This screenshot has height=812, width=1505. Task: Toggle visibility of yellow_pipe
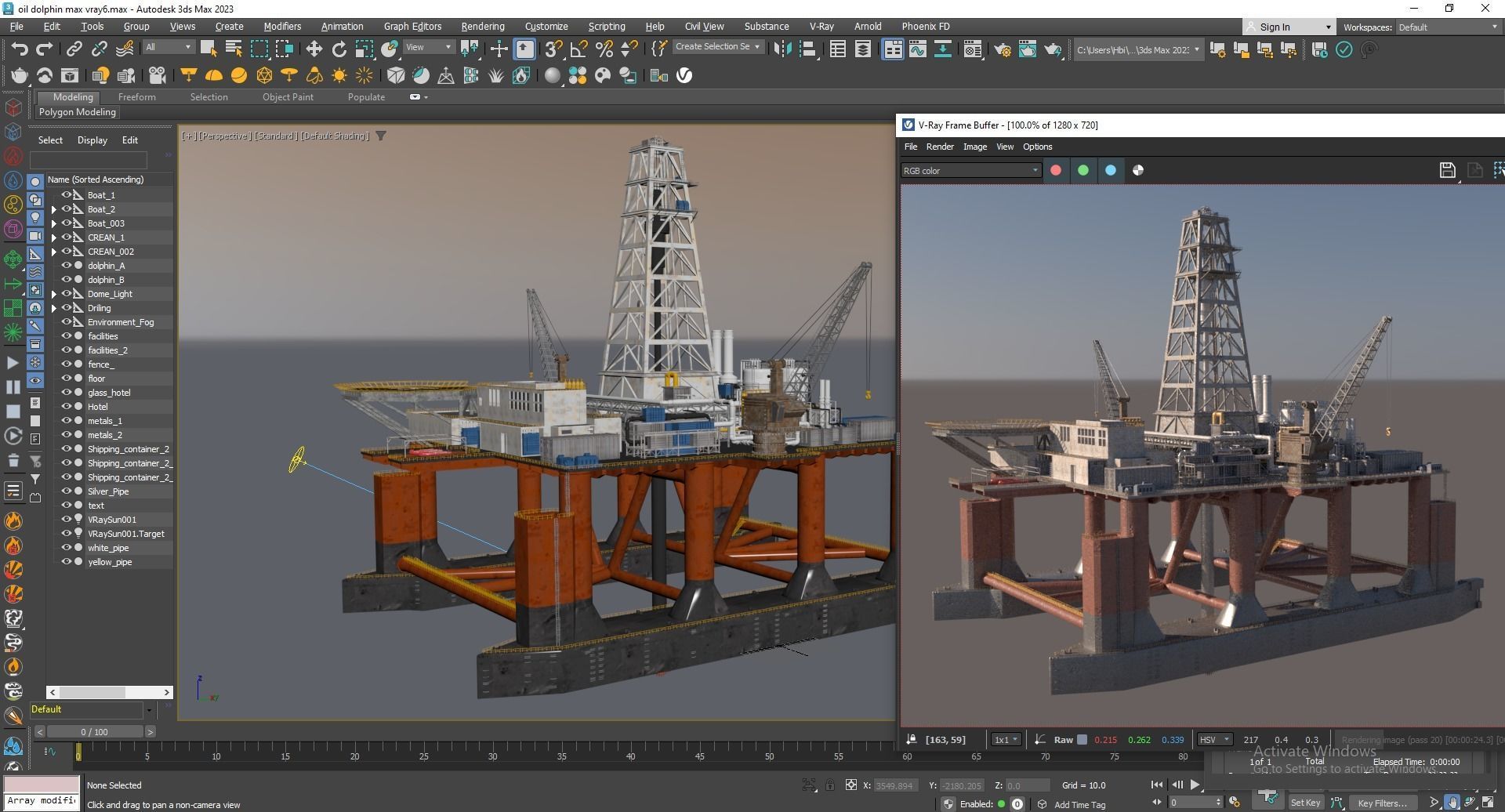67,562
